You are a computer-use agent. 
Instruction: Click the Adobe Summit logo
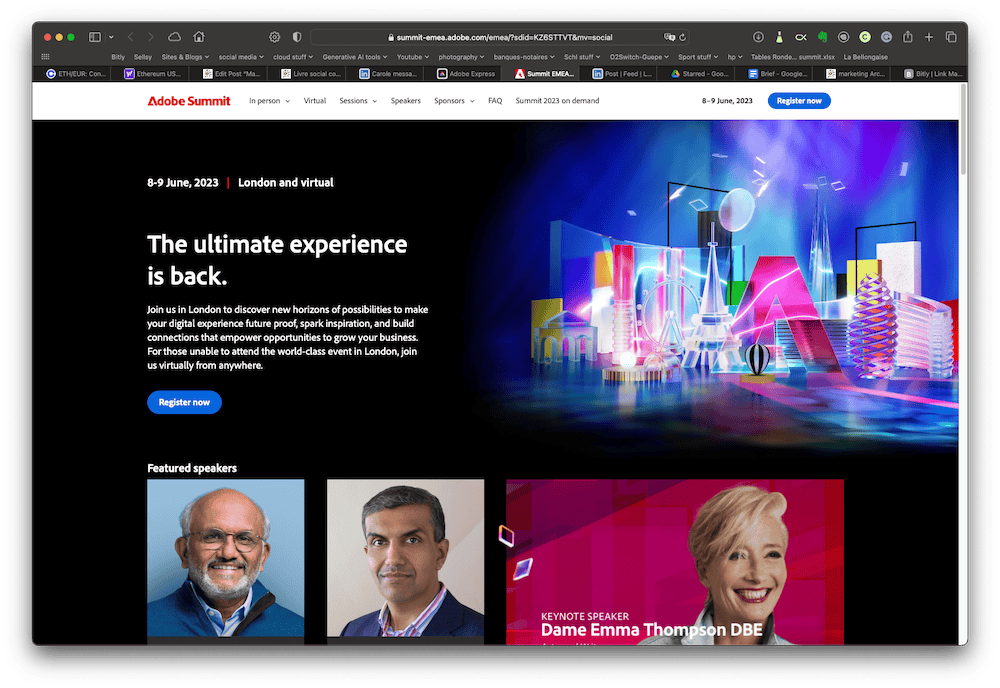pyautogui.click(x=189, y=101)
